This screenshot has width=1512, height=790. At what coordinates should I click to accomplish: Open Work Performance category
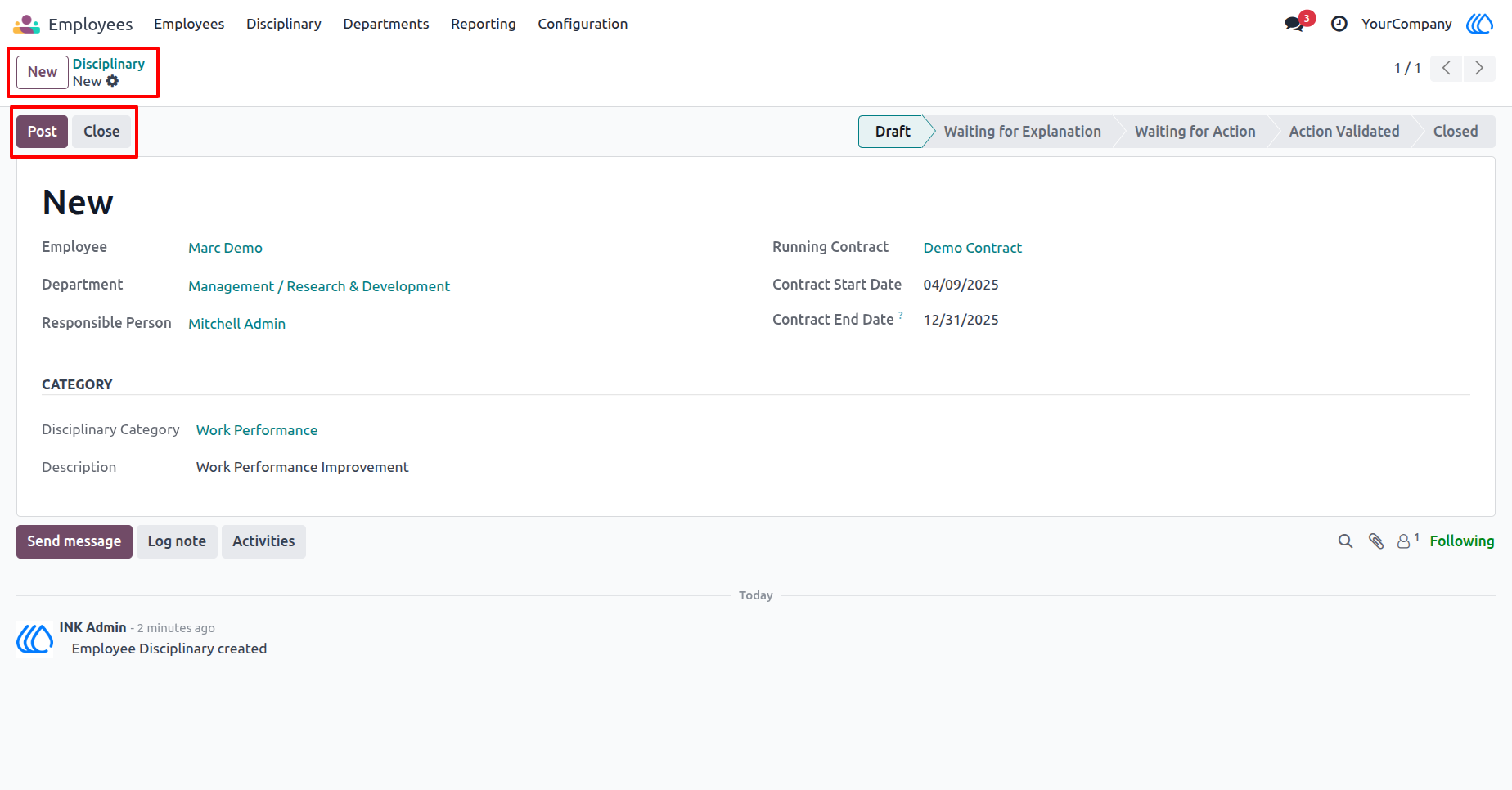[257, 430]
